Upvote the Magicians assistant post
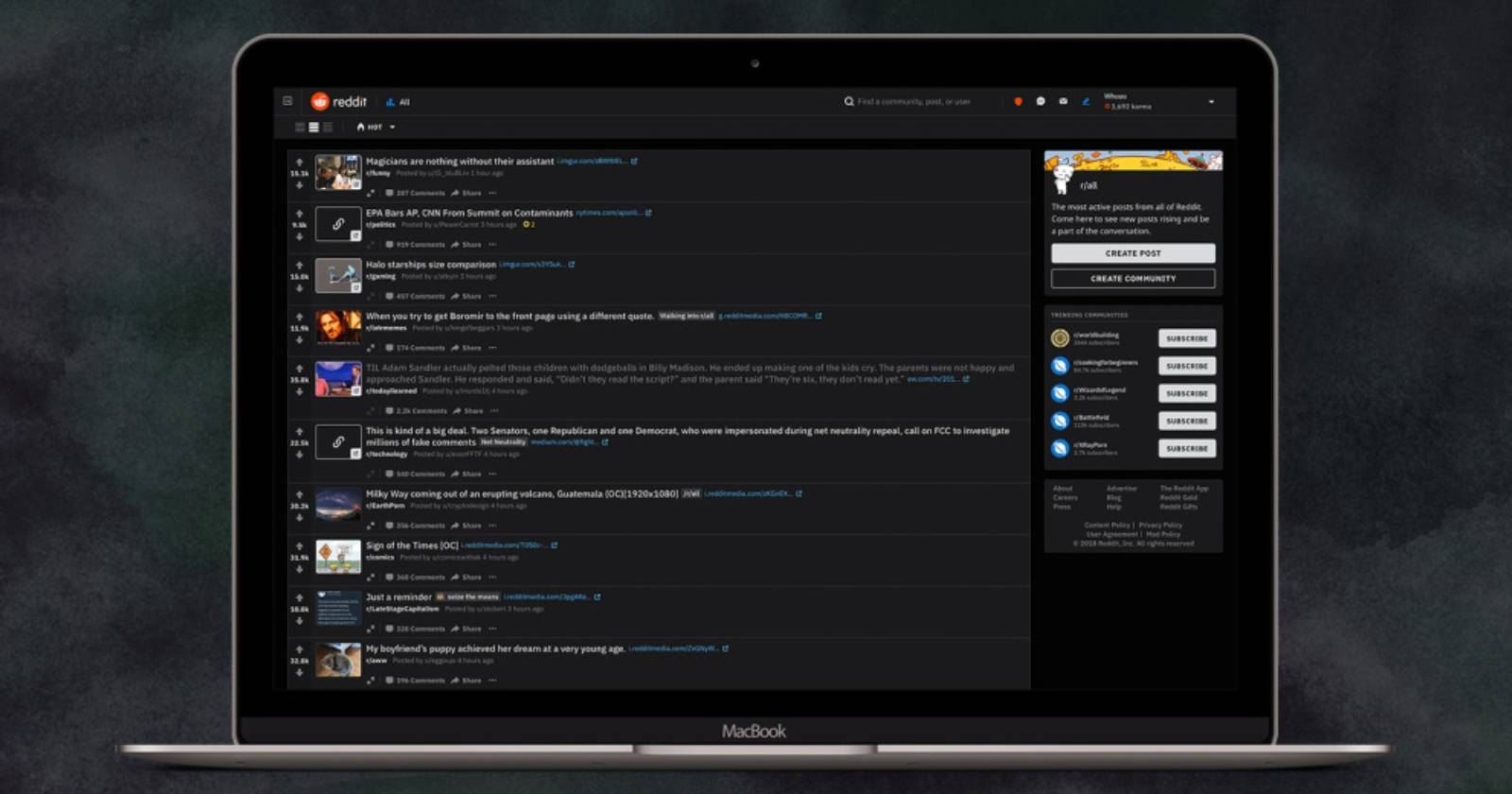1512x794 pixels. click(x=300, y=163)
